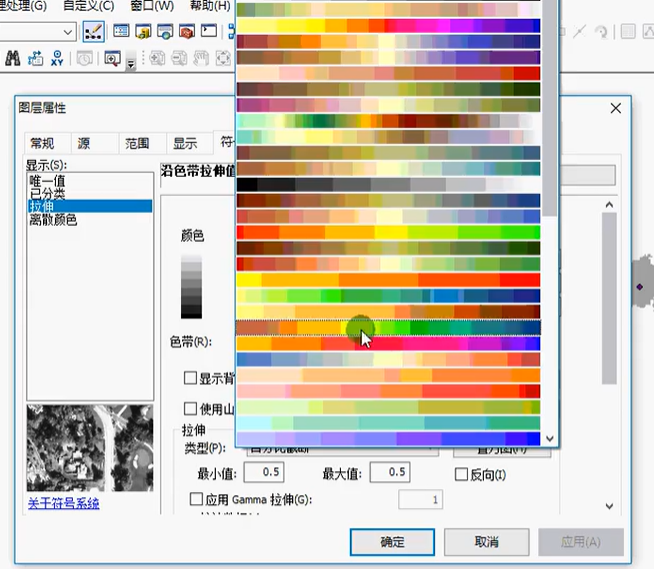Click the layout Zoom In page icon

(x=157, y=58)
